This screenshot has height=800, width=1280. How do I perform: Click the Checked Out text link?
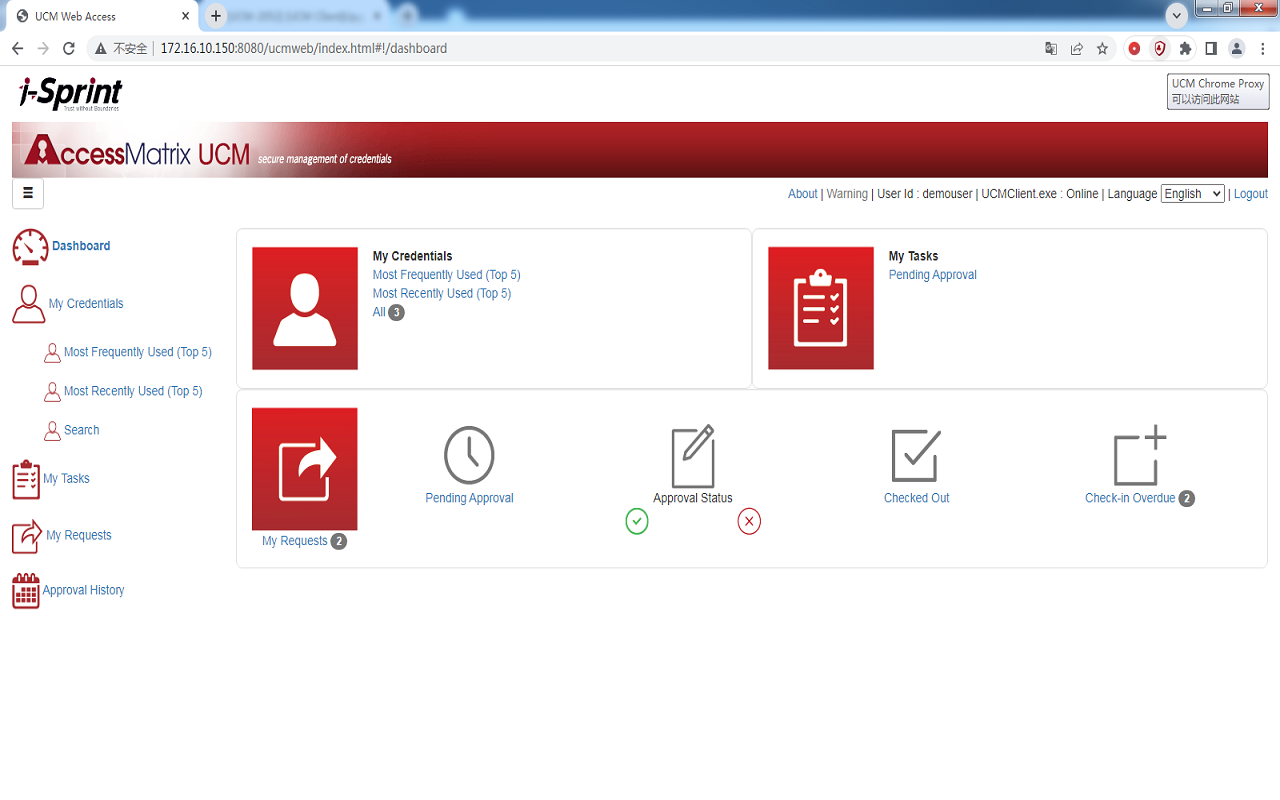(917, 498)
